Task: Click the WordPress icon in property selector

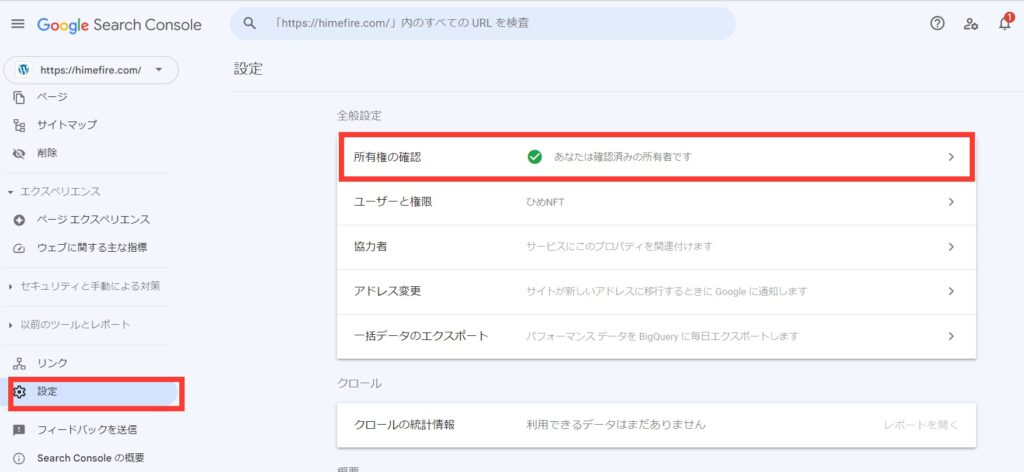Action: click(x=24, y=70)
